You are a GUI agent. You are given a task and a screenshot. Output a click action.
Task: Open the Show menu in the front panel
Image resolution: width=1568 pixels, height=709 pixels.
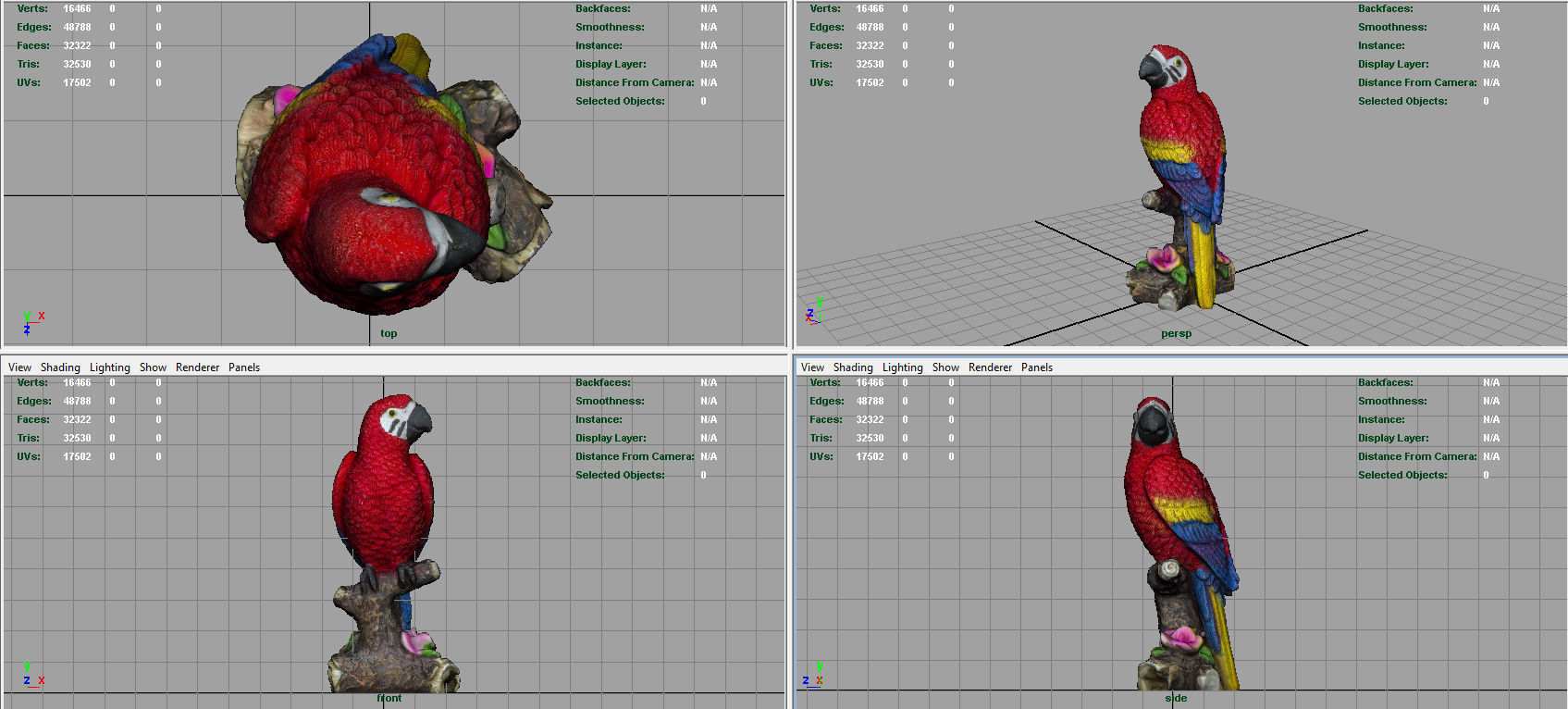click(x=153, y=367)
